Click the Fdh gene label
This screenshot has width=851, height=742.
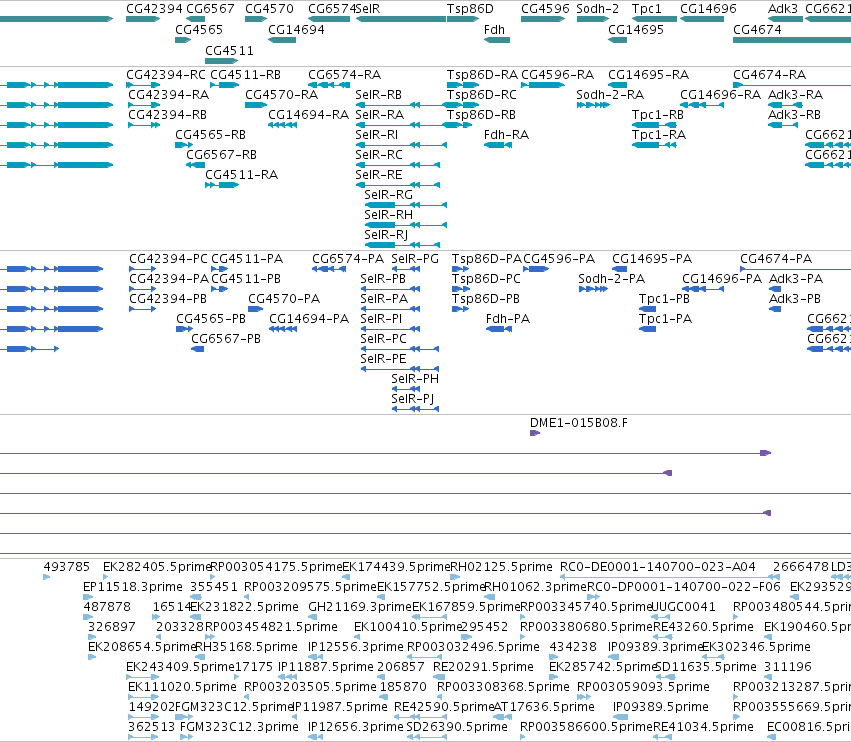(494, 29)
